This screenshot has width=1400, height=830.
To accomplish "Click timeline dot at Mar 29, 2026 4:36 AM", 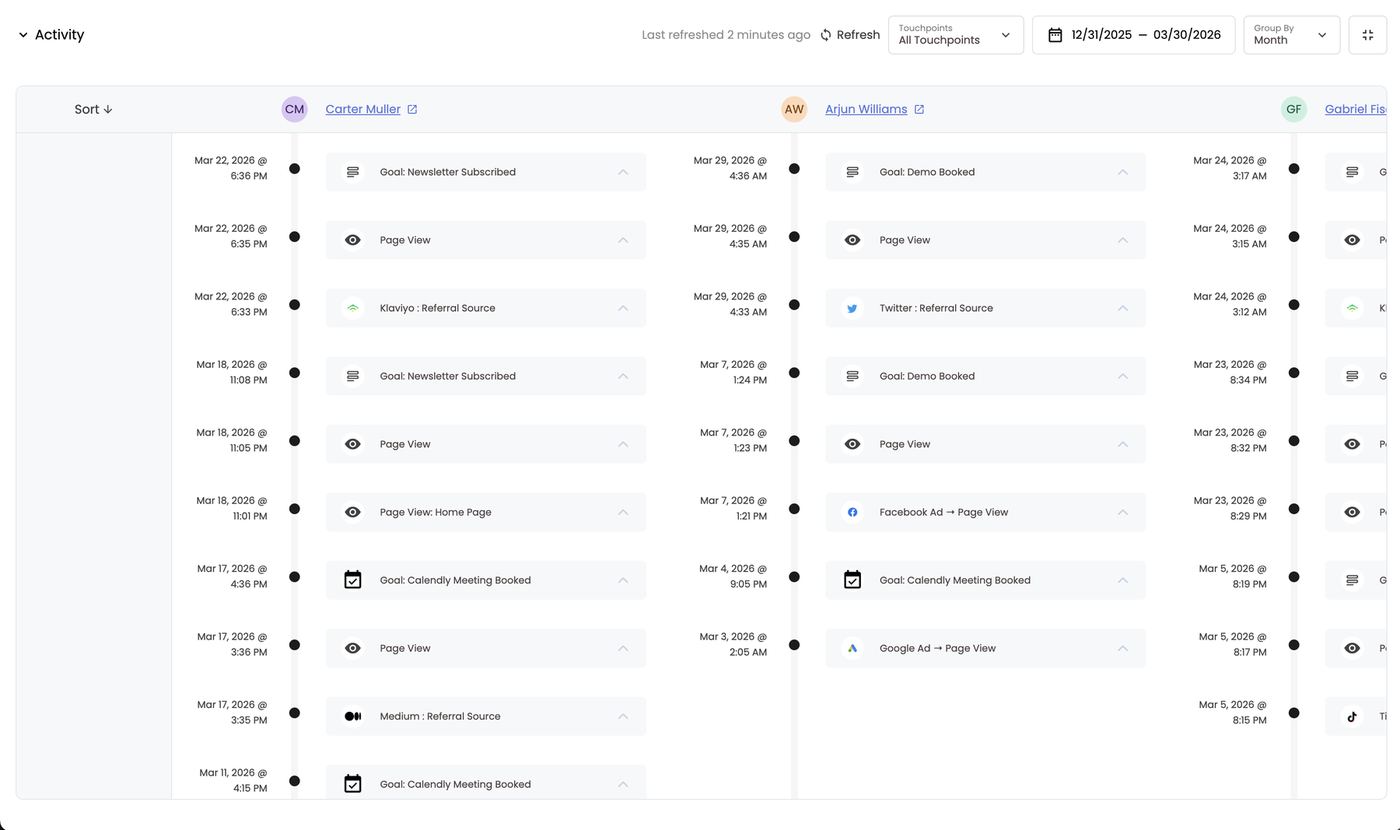I will pos(794,169).
